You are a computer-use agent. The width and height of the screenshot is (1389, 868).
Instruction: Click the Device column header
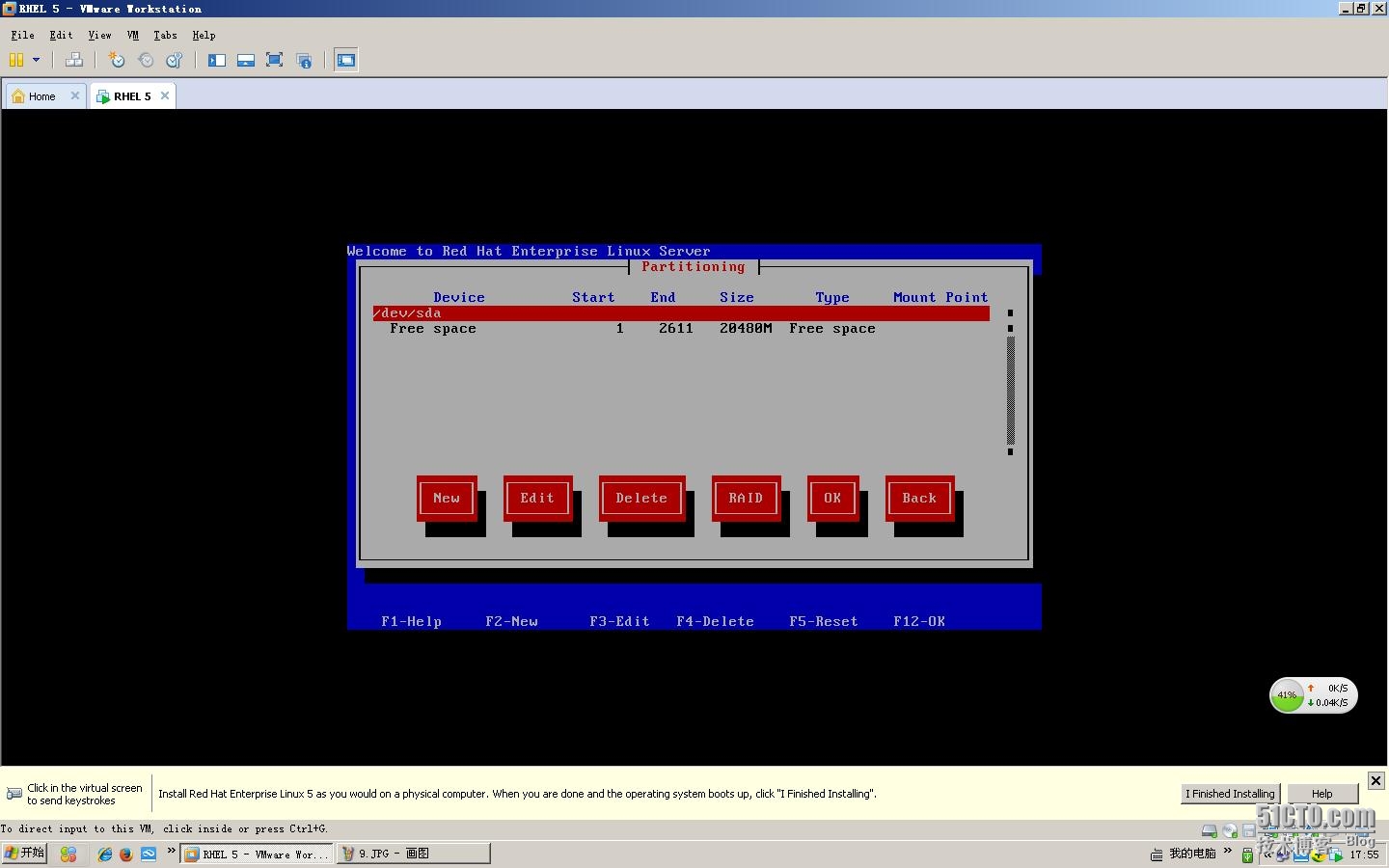click(459, 298)
